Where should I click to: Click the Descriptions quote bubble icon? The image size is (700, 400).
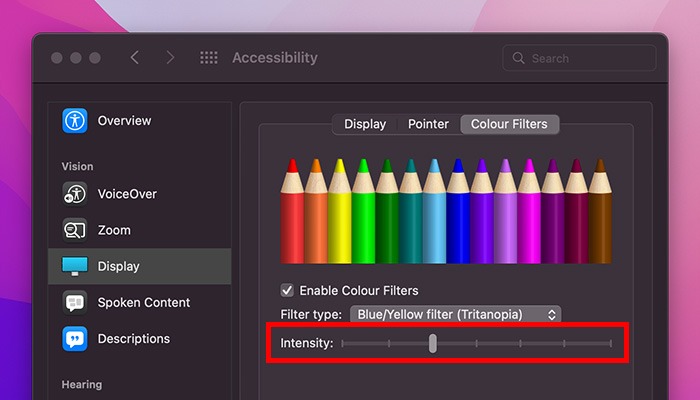[x=75, y=338]
